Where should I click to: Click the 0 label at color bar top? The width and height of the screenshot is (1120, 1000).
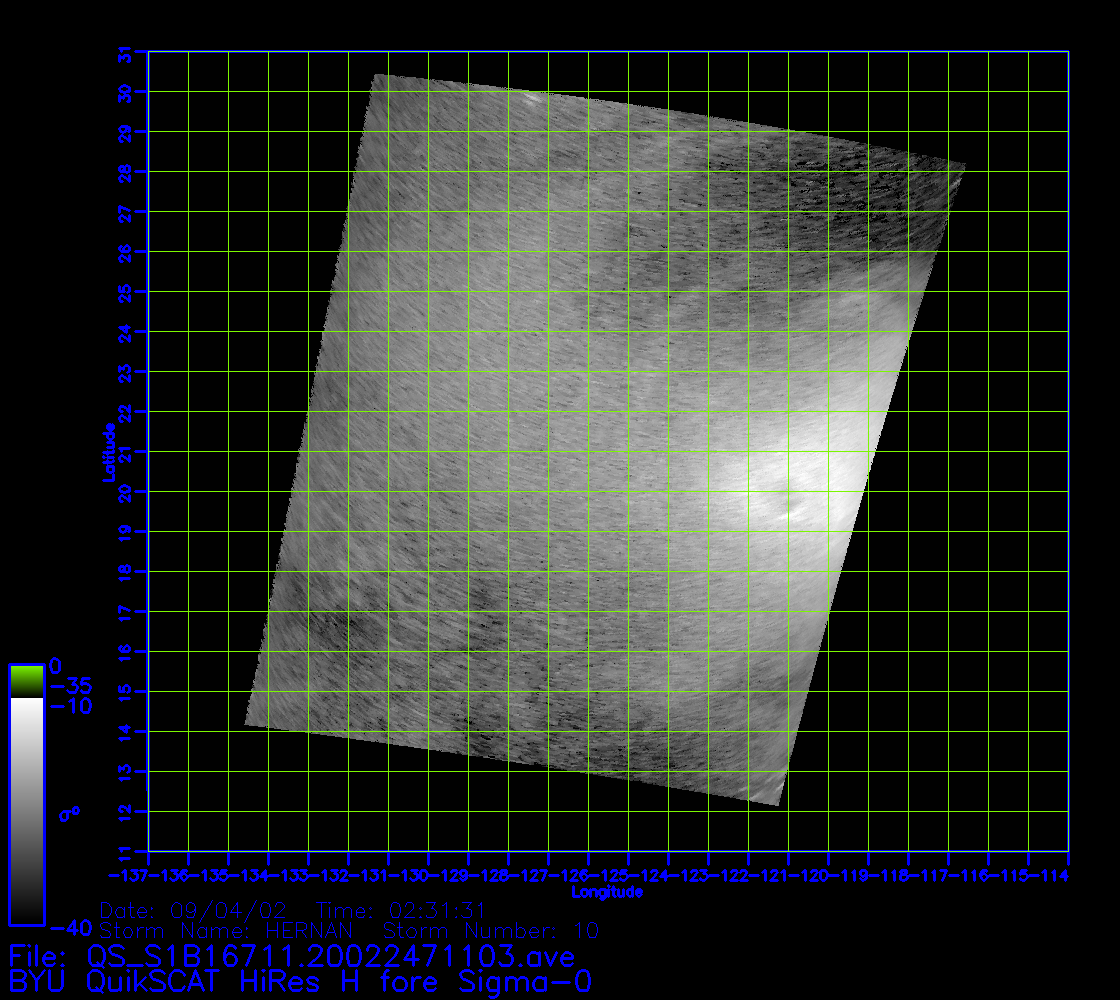pyautogui.click(x=56, y=665)
